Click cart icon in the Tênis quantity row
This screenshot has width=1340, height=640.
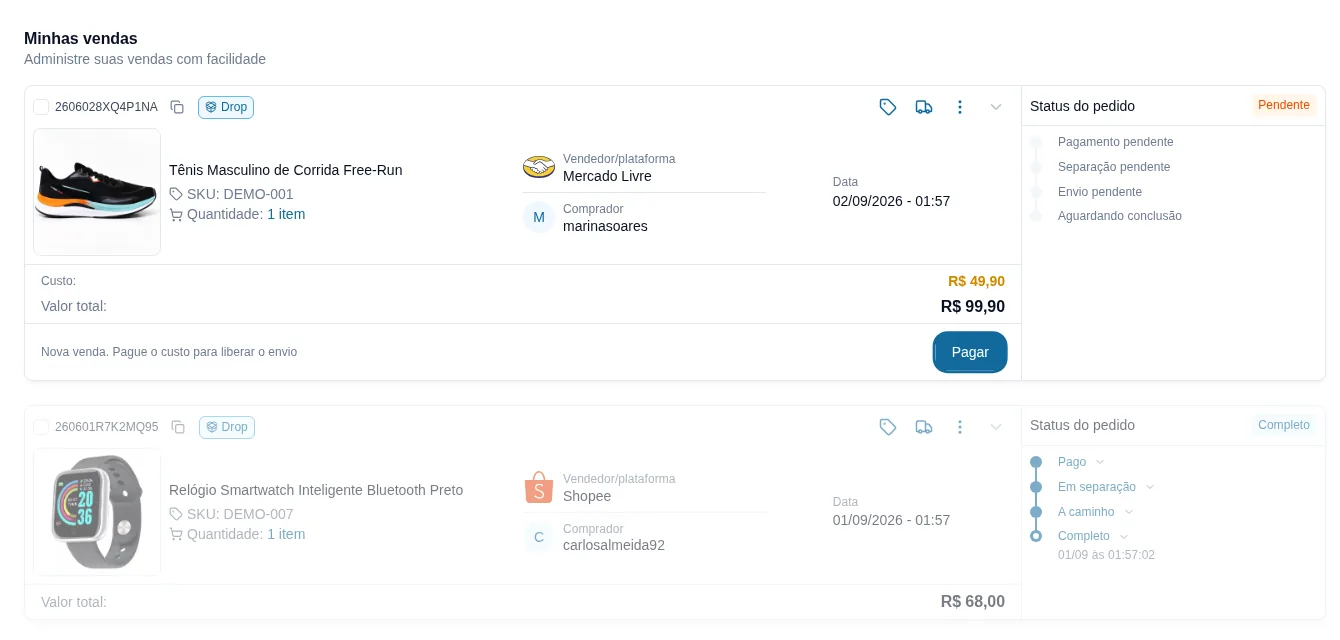pos(176,214)
